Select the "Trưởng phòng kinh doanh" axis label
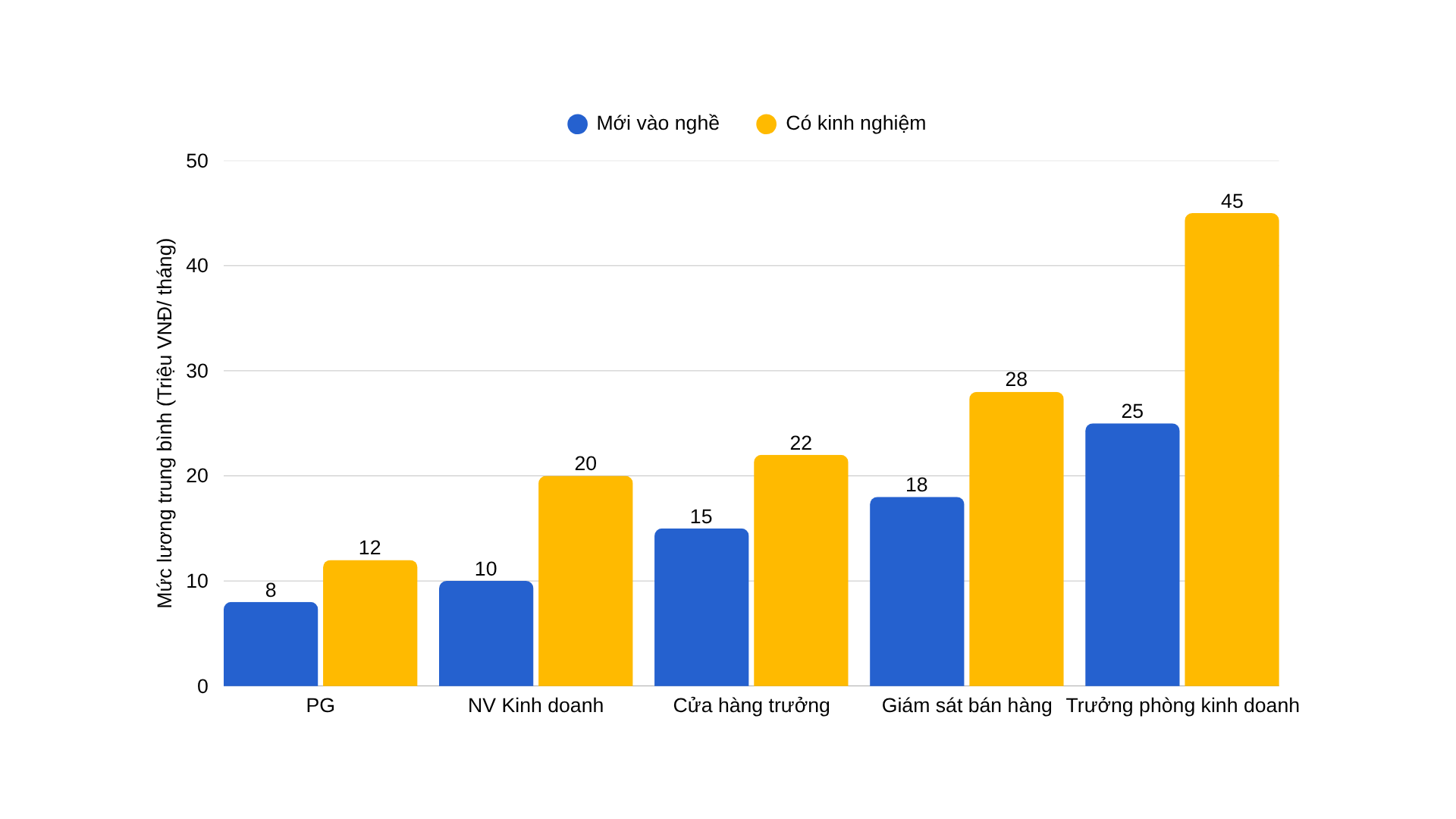This screenshot has height=819, width=1456. coord(1182,705)
